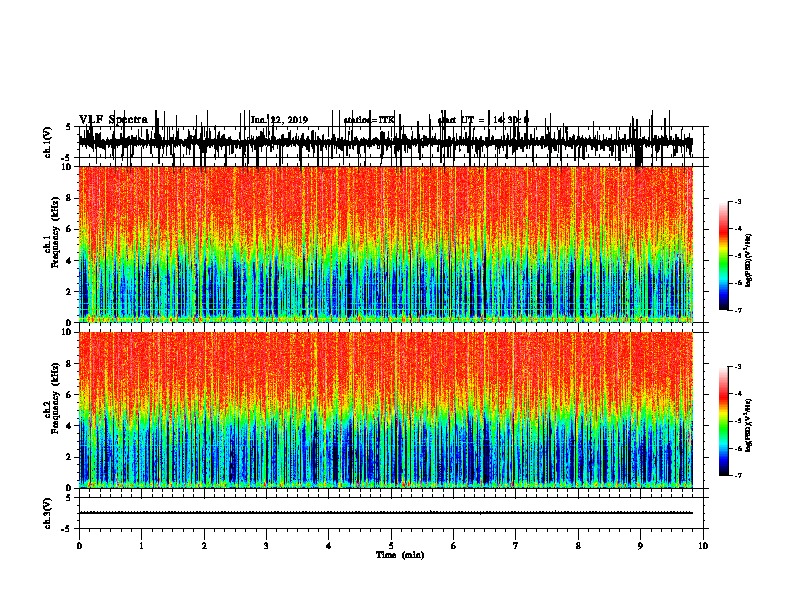Click the ch.1 spectrogram color scale bar
The height and width of the screenshot is (612, 792).
(724, 256)
